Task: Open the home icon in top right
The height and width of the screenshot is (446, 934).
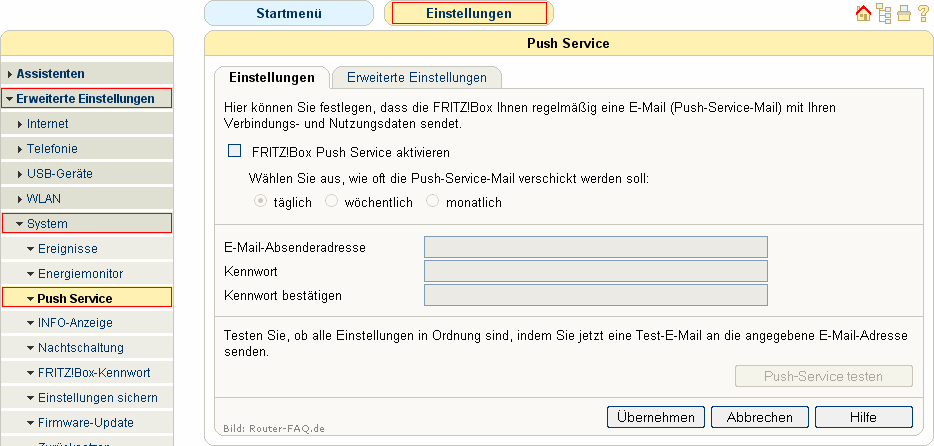Action: (x=863, y=14)
